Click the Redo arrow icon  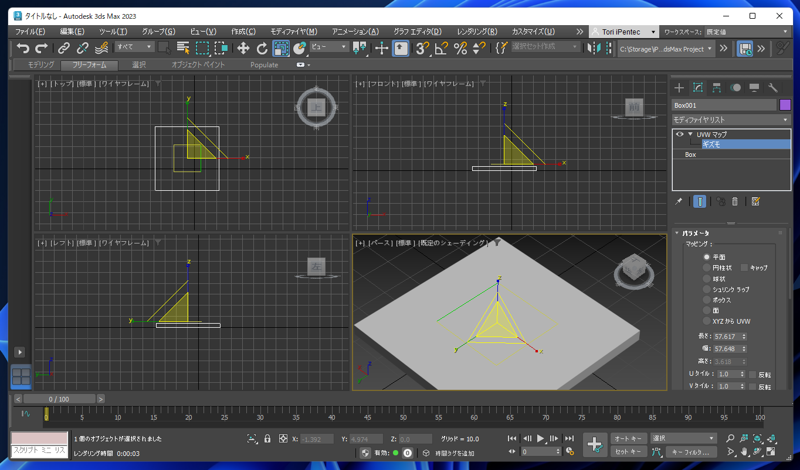[41, 48]
